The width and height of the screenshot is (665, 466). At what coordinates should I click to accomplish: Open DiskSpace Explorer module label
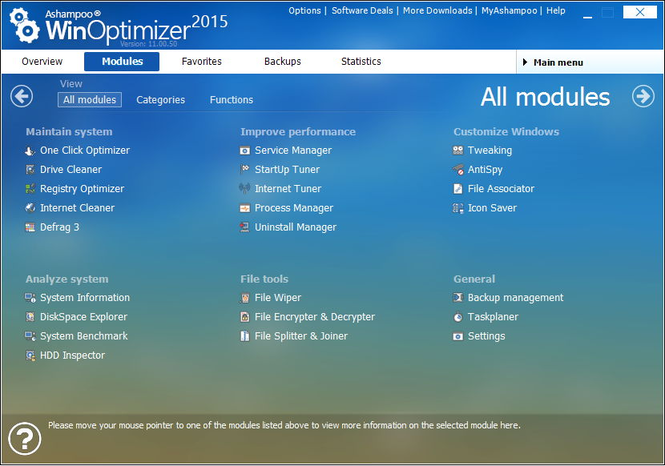click(x=84, y=317)
